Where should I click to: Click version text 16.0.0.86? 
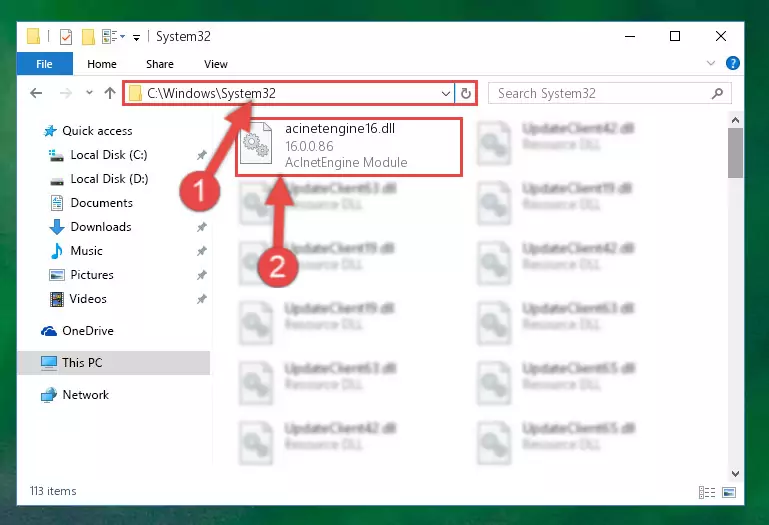click(x=309, y=146)
